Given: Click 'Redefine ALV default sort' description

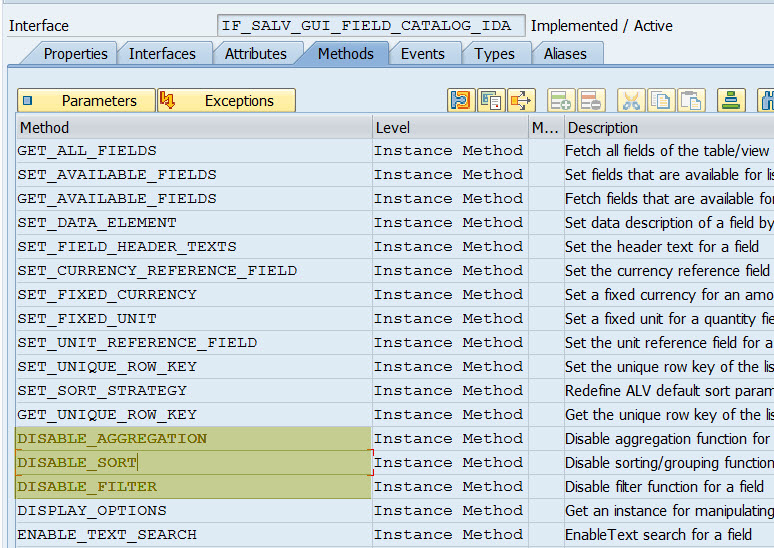Looking at the screenshot, I should [669, 391].
